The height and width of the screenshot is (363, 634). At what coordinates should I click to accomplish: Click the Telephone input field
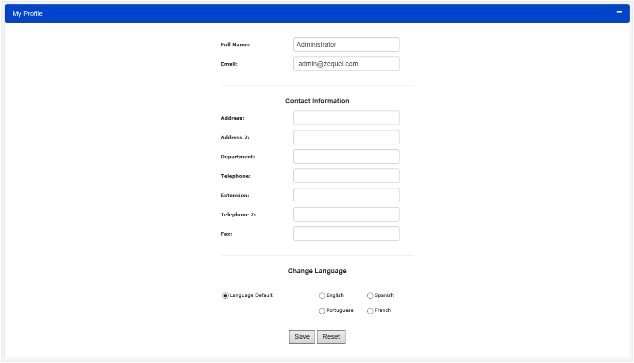pos(346,176)
